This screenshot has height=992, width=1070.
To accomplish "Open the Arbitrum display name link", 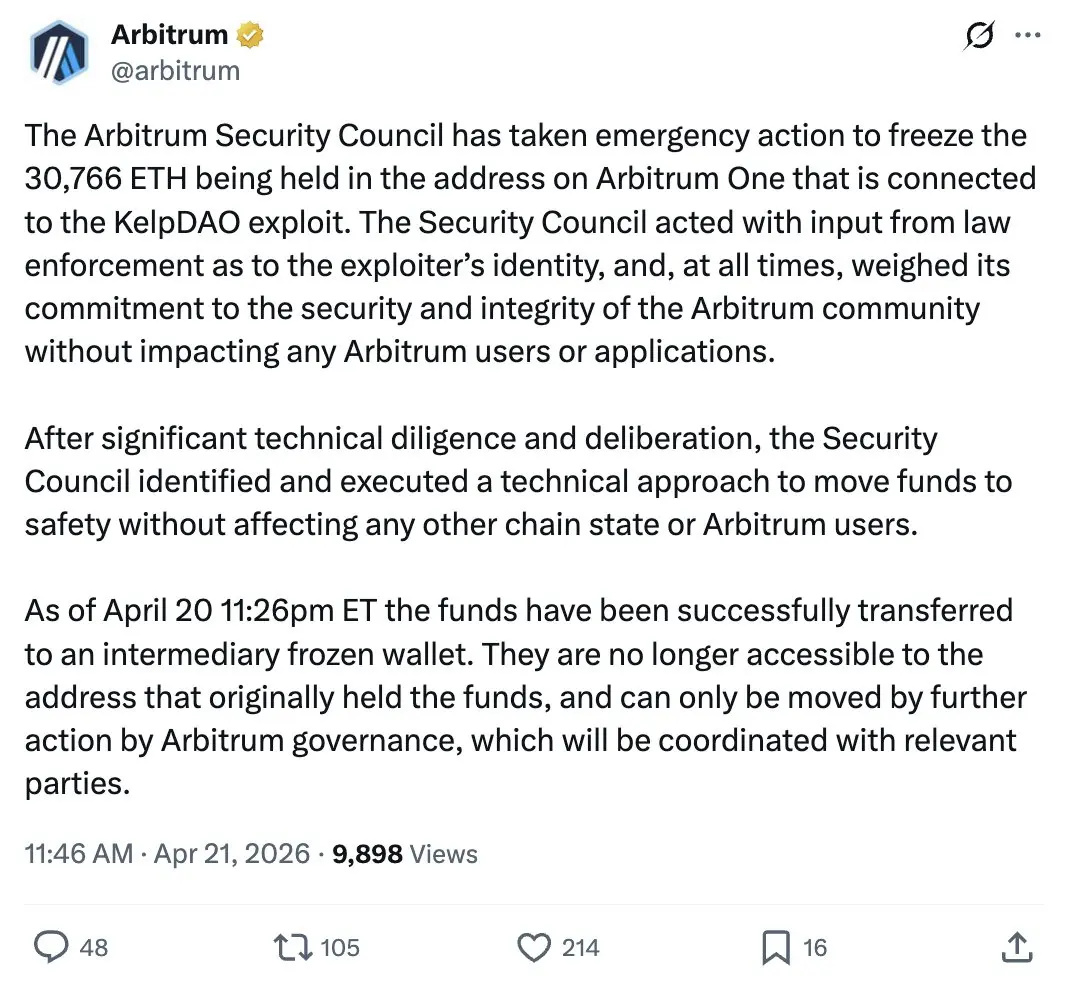I will [169, 34].
